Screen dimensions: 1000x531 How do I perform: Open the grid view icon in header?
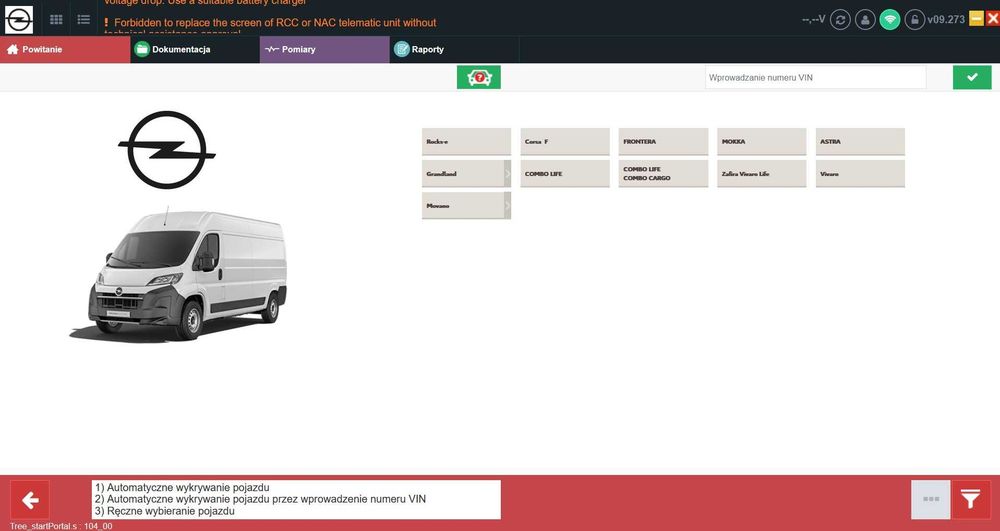pos(56,20)
